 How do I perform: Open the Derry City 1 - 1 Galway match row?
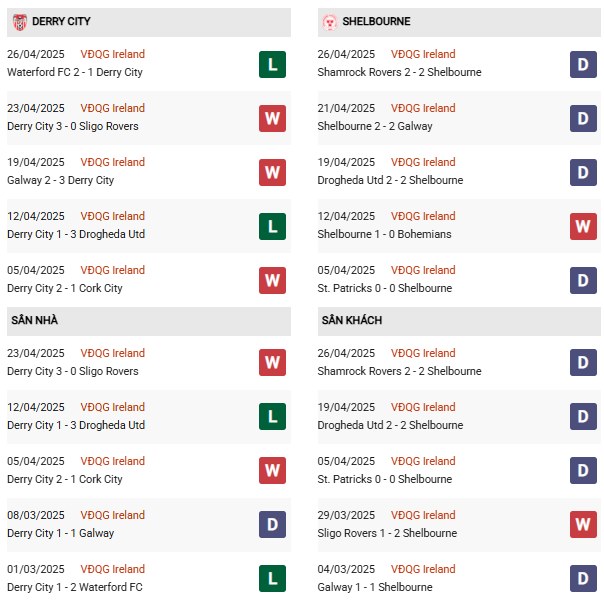coord(149,524)
